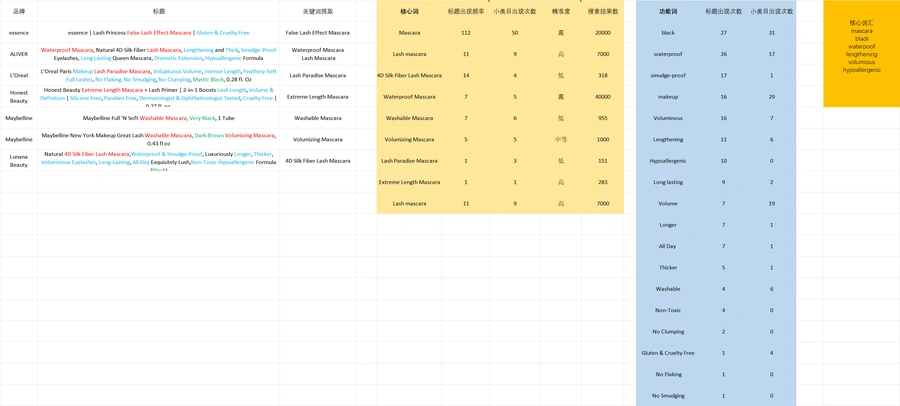This screenshot has width=900, height=406.
Task: Click the No Smudging function word cell
Action: pyautogui.click(x=668, y=396)
